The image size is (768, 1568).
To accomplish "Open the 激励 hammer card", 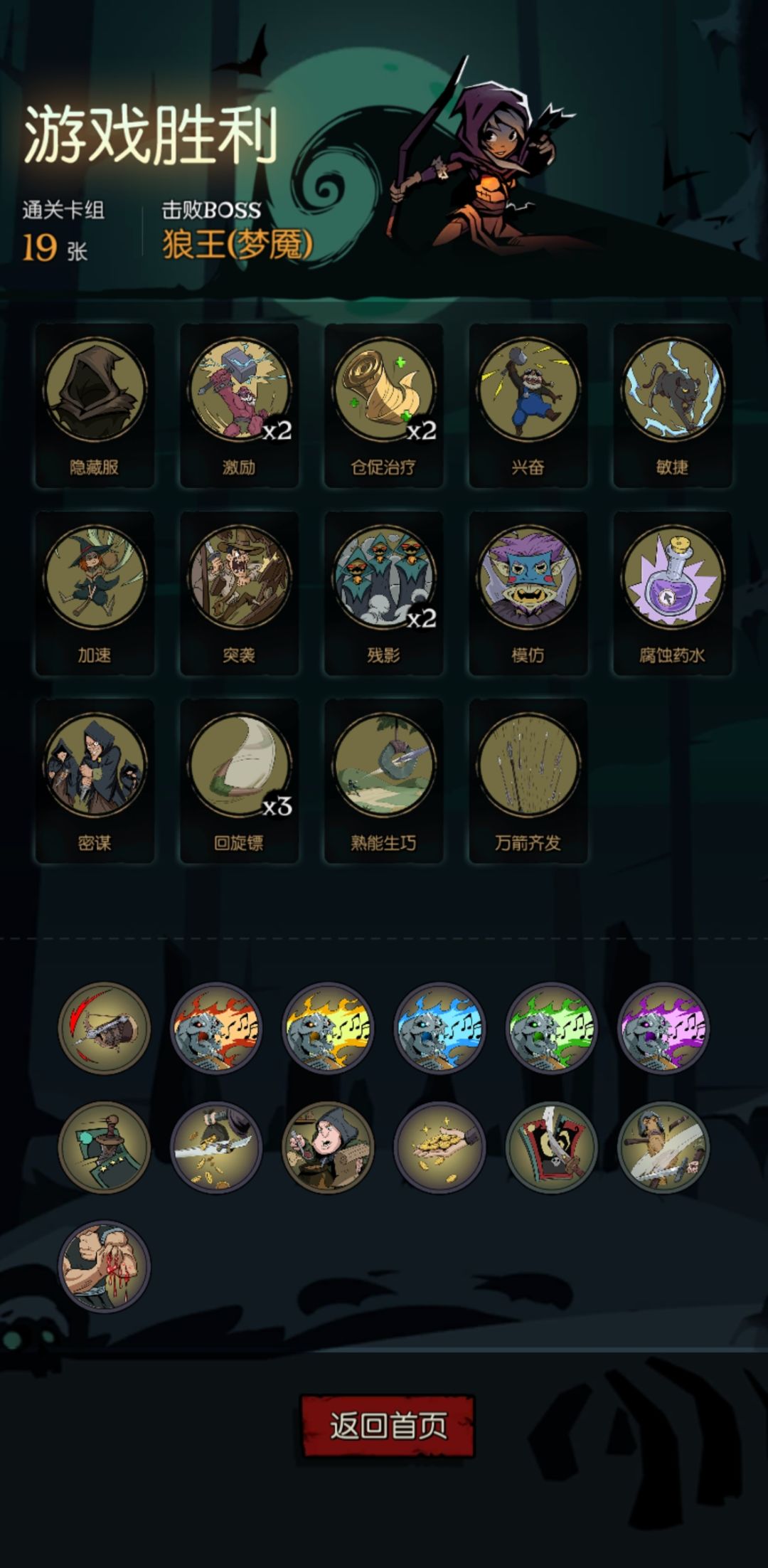I will tap(239, 406).
